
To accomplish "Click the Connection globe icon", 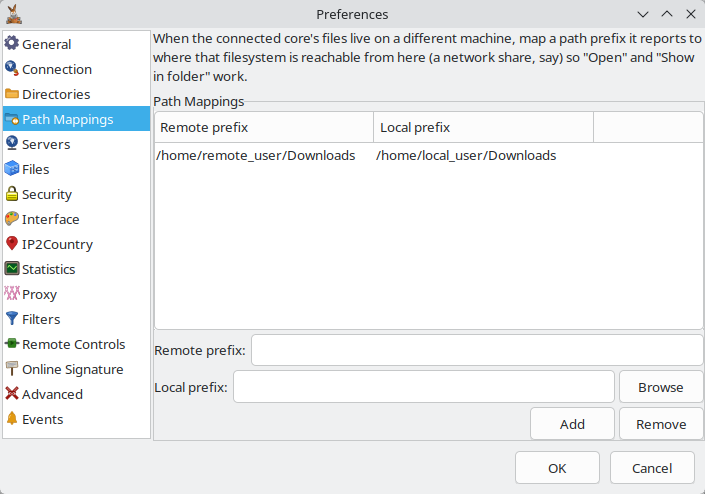I will [12, 69].
